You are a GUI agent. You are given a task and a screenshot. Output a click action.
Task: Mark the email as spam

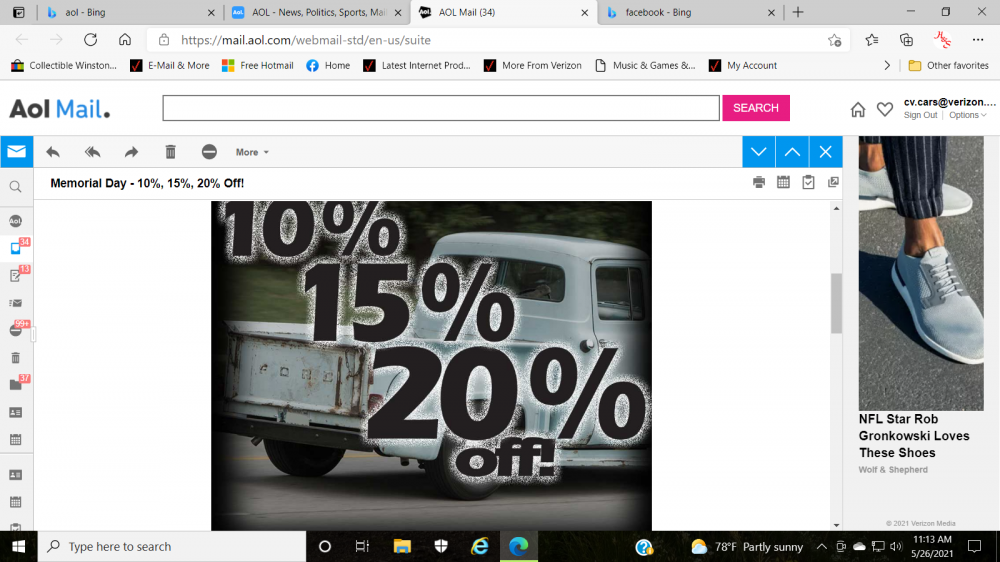coord(209,152)
